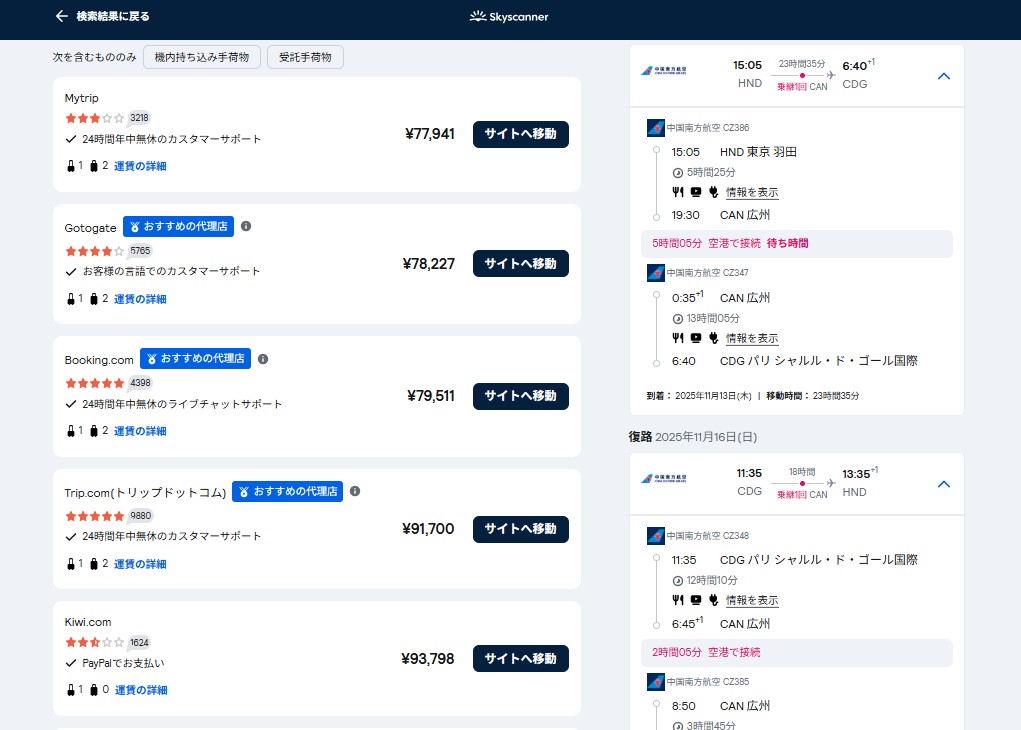Click airline tail icon beside CZ386

click(656, 128)
